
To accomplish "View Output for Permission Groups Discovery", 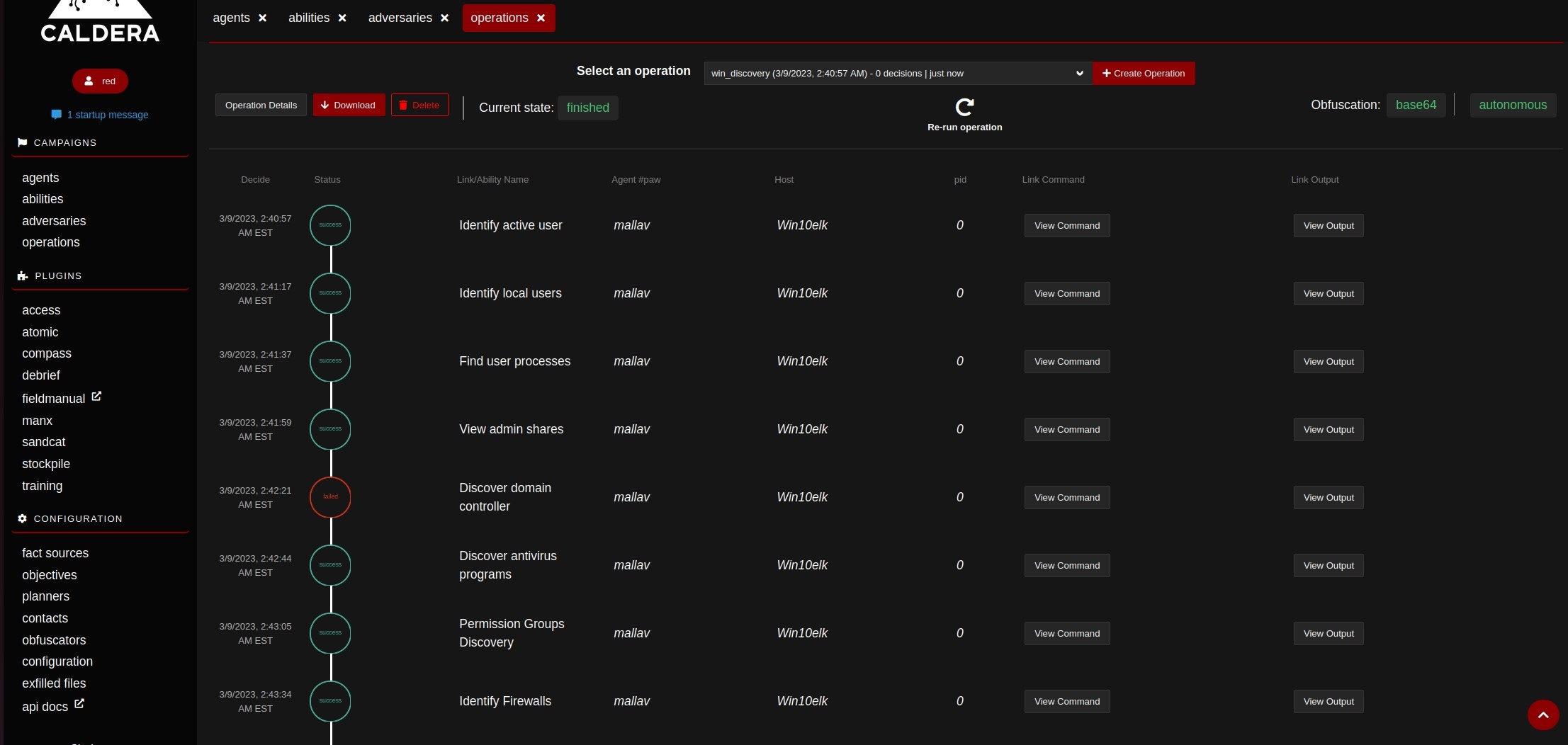I will 1329,634.
